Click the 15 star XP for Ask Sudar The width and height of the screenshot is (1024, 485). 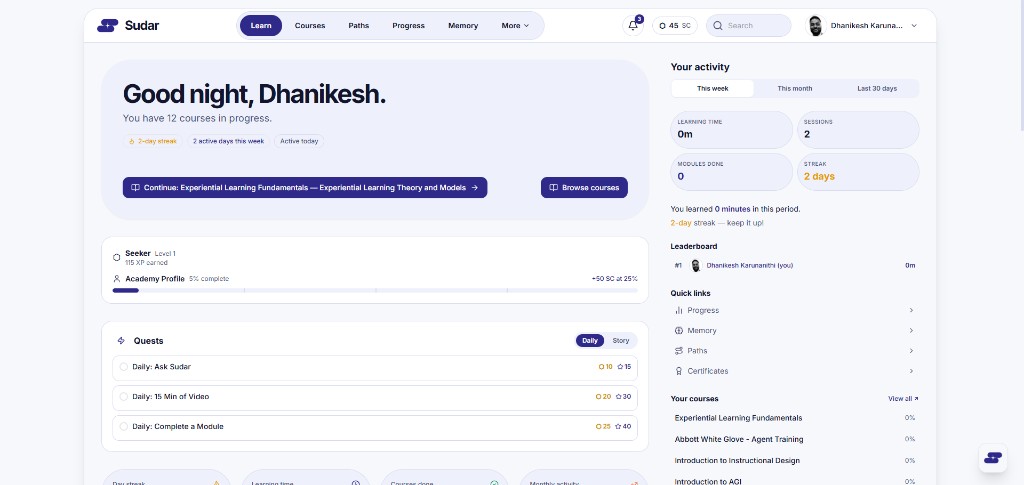click(624, 367)
